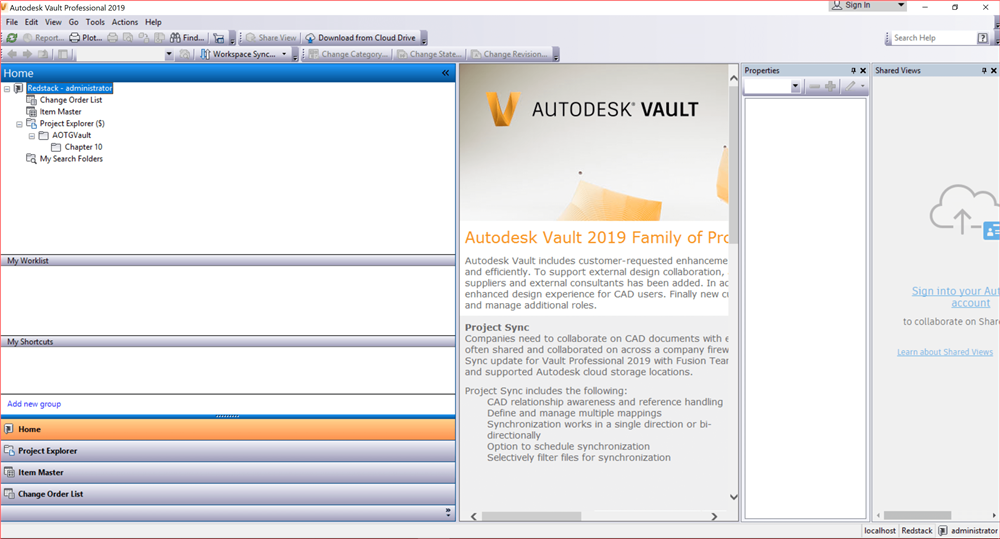
Task: Collapse the Home navigation pane chevrons
Action: click(445, 73)
